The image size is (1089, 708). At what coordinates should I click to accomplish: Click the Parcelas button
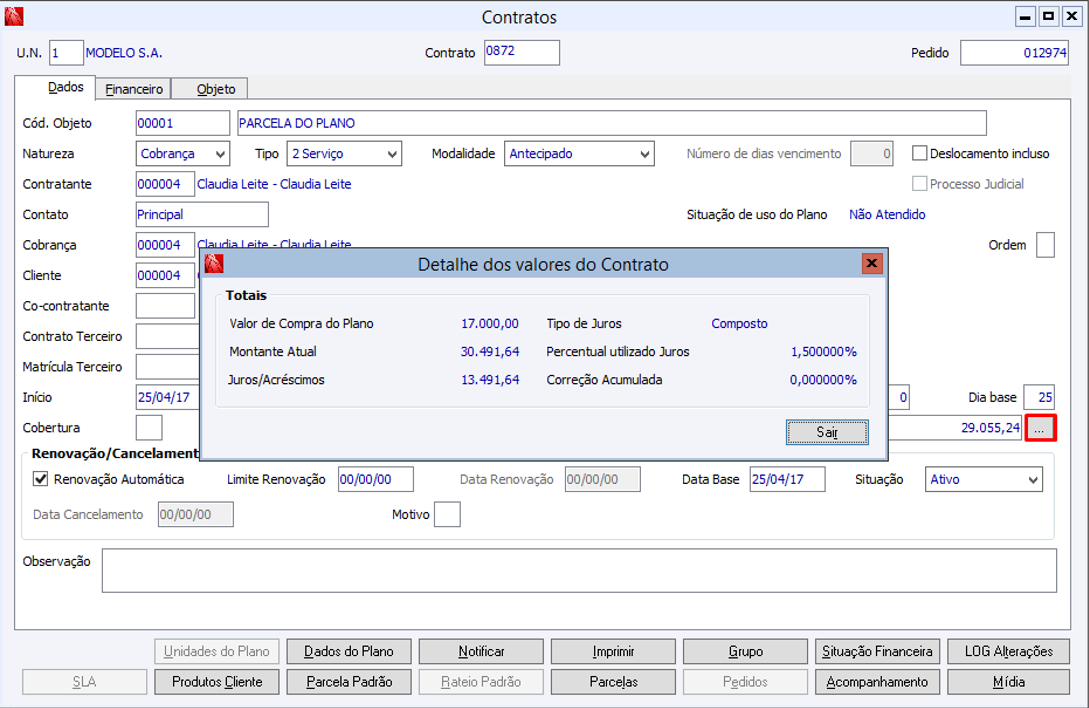click(x=613, y=682)
